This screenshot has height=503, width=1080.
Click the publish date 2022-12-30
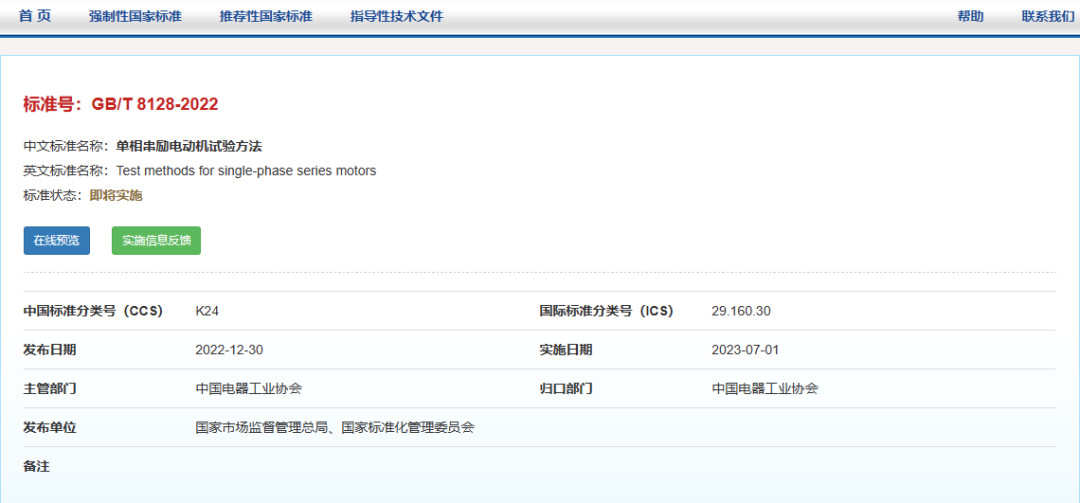pos(229,350)
